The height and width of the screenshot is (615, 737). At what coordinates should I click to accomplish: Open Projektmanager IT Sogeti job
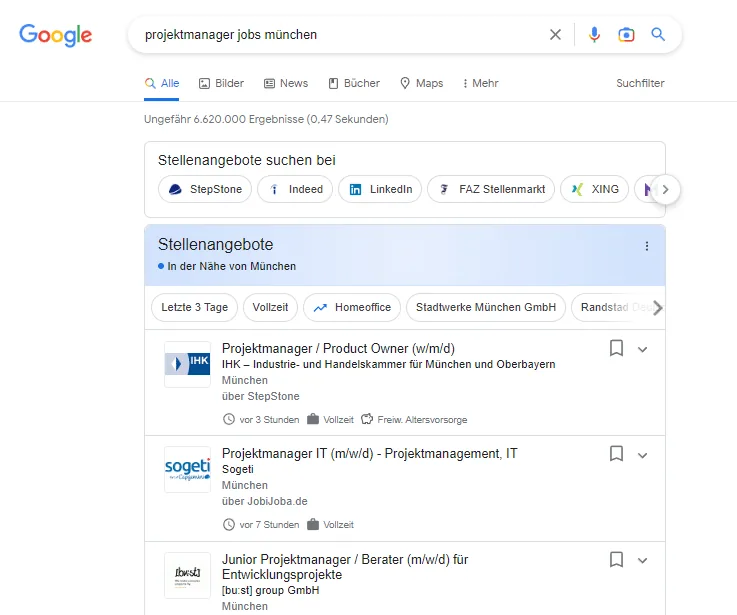[x=369, y=453]
